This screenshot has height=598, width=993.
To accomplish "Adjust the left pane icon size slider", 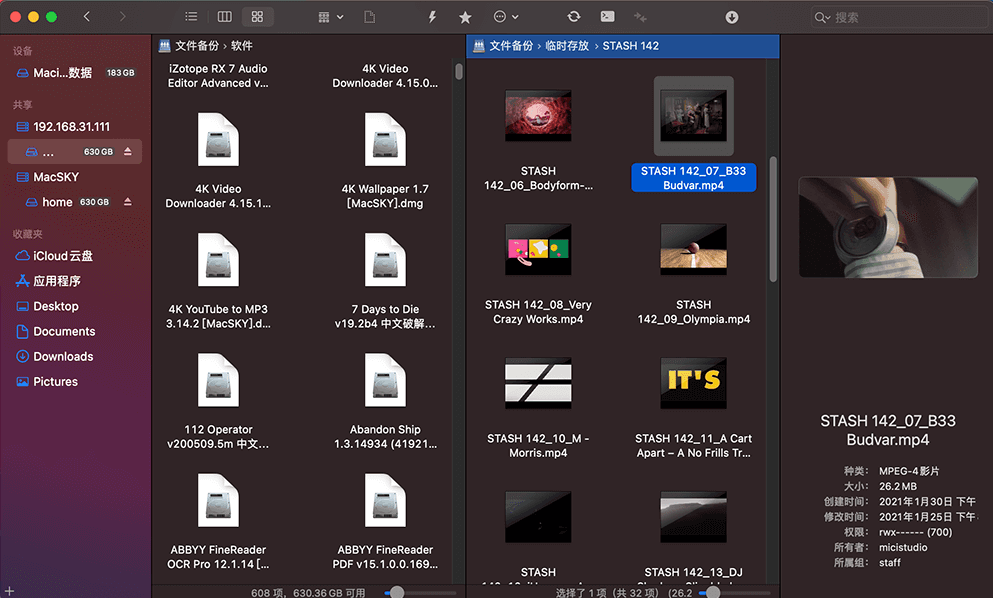I will tap(397, 592).
